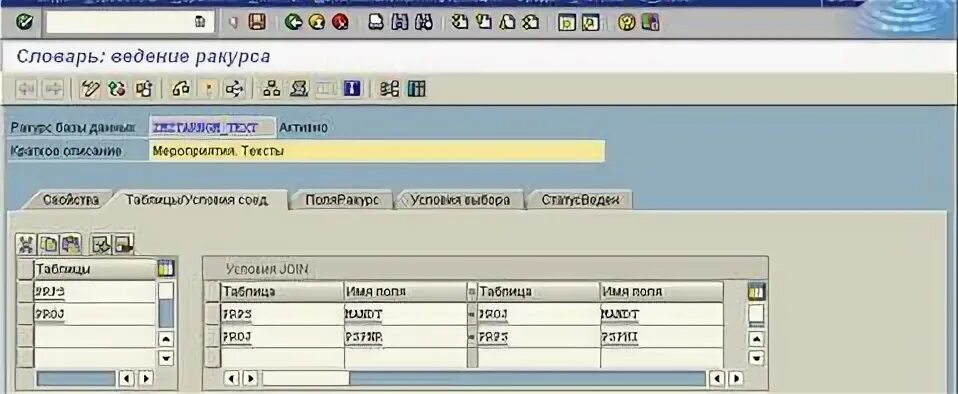The image size is (958, 394).
Task: Create a new session icon
Action: click(566, 23)
